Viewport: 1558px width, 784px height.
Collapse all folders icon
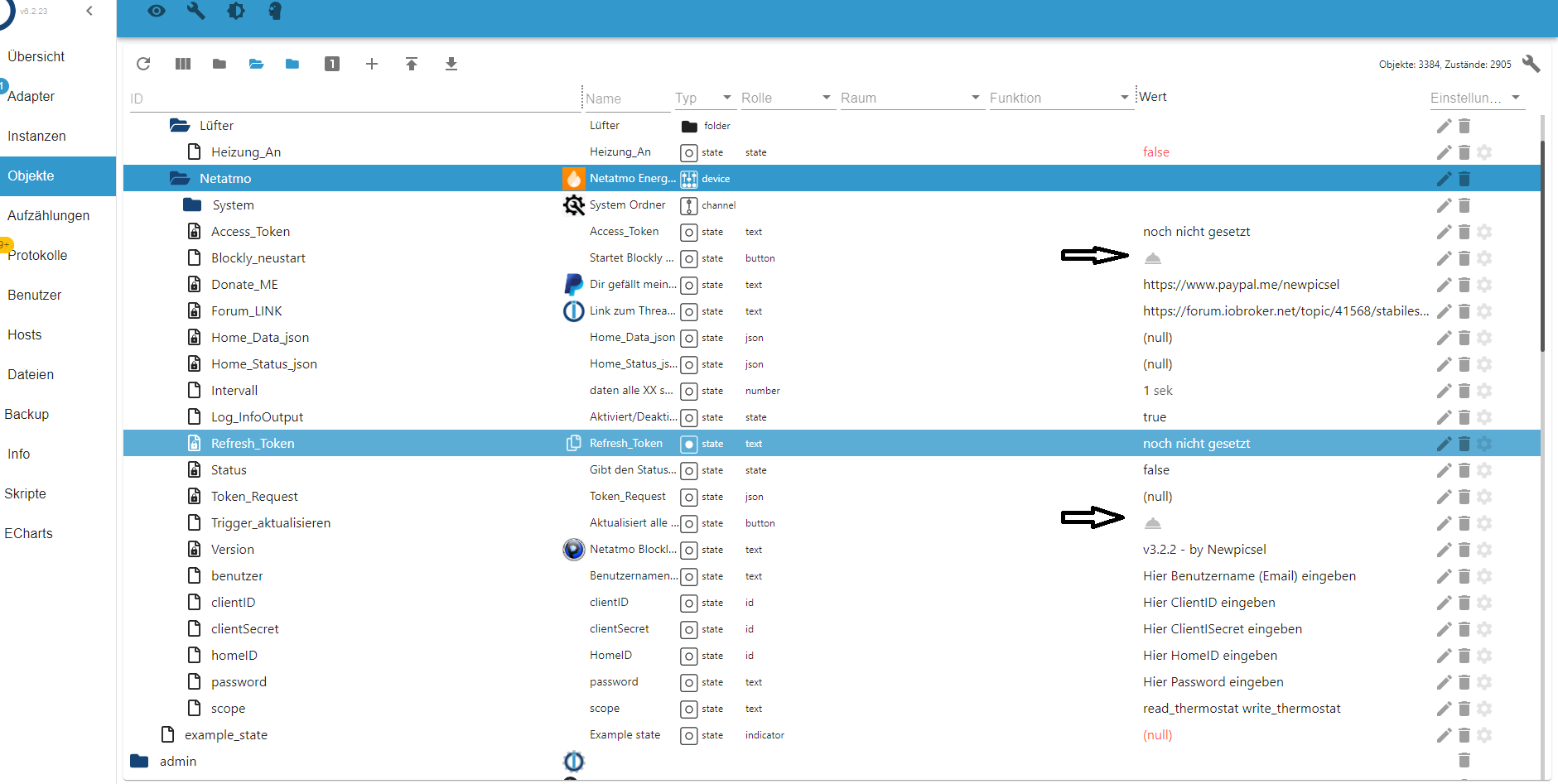(219, 64)
